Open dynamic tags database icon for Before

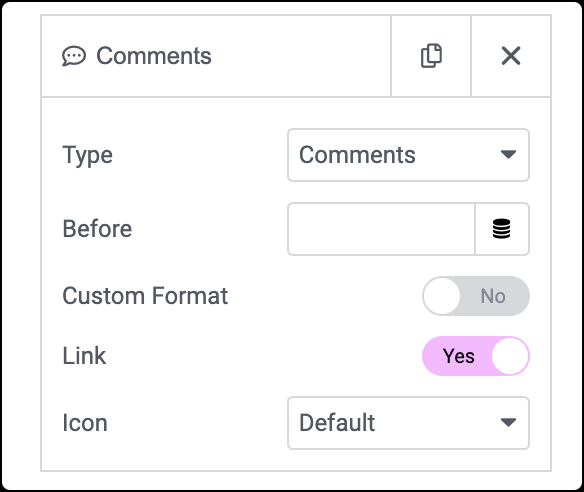point(502,229)
